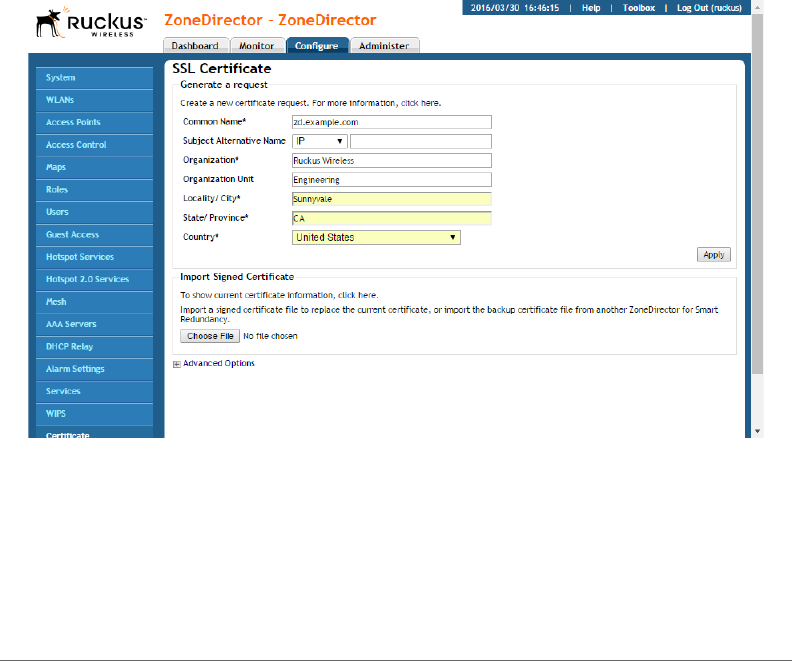The height and width of the screenshot is (661, 792).
Task: Open Hotspot Services in the sidebar
Action: point(94,257)
